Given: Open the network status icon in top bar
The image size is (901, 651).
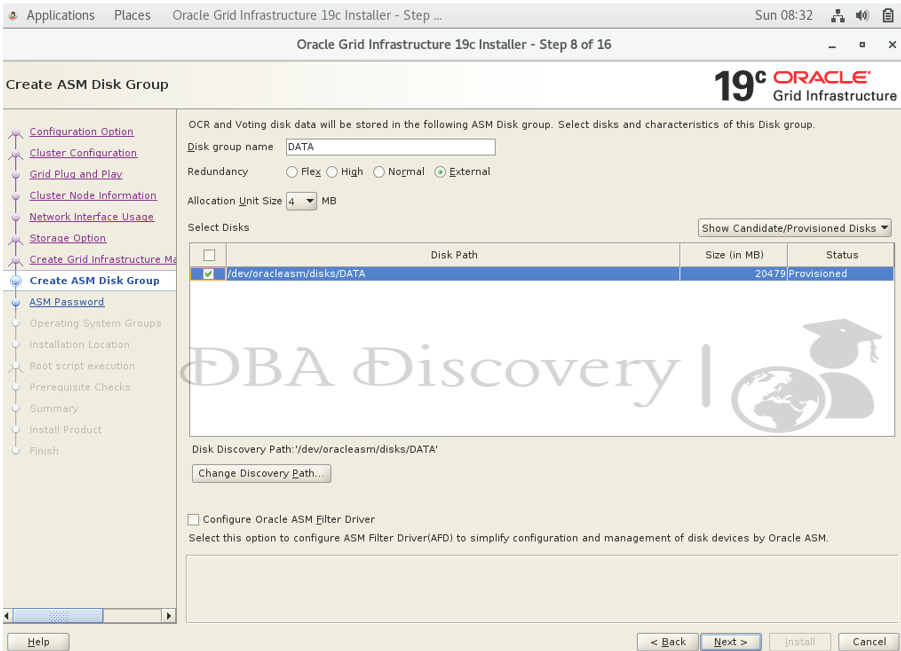Looking at the screenshot, I should click(x=838, y=16).
